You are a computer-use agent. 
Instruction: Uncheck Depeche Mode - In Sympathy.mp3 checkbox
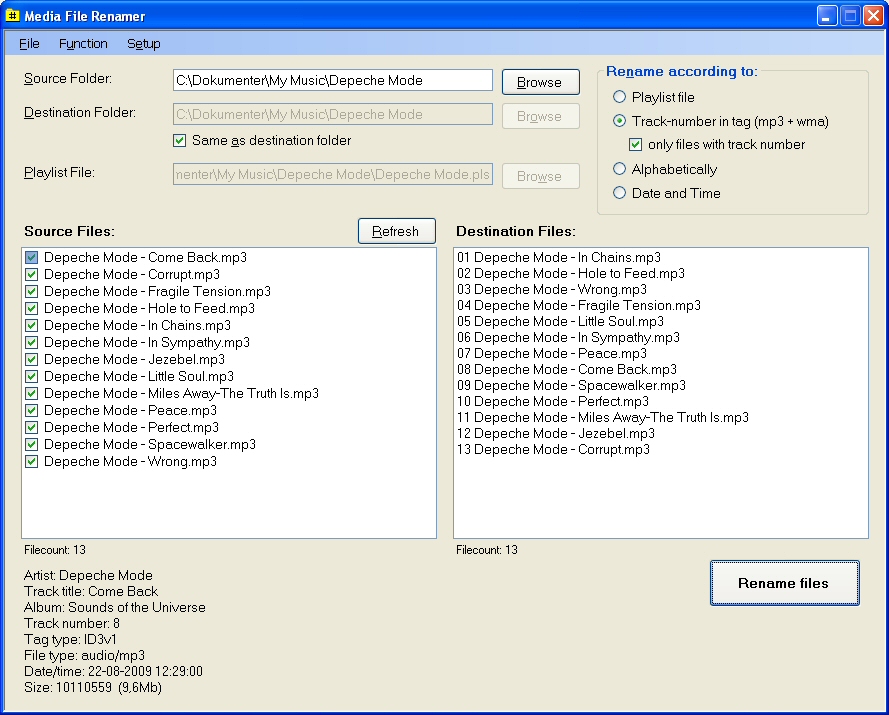[32, 342]
